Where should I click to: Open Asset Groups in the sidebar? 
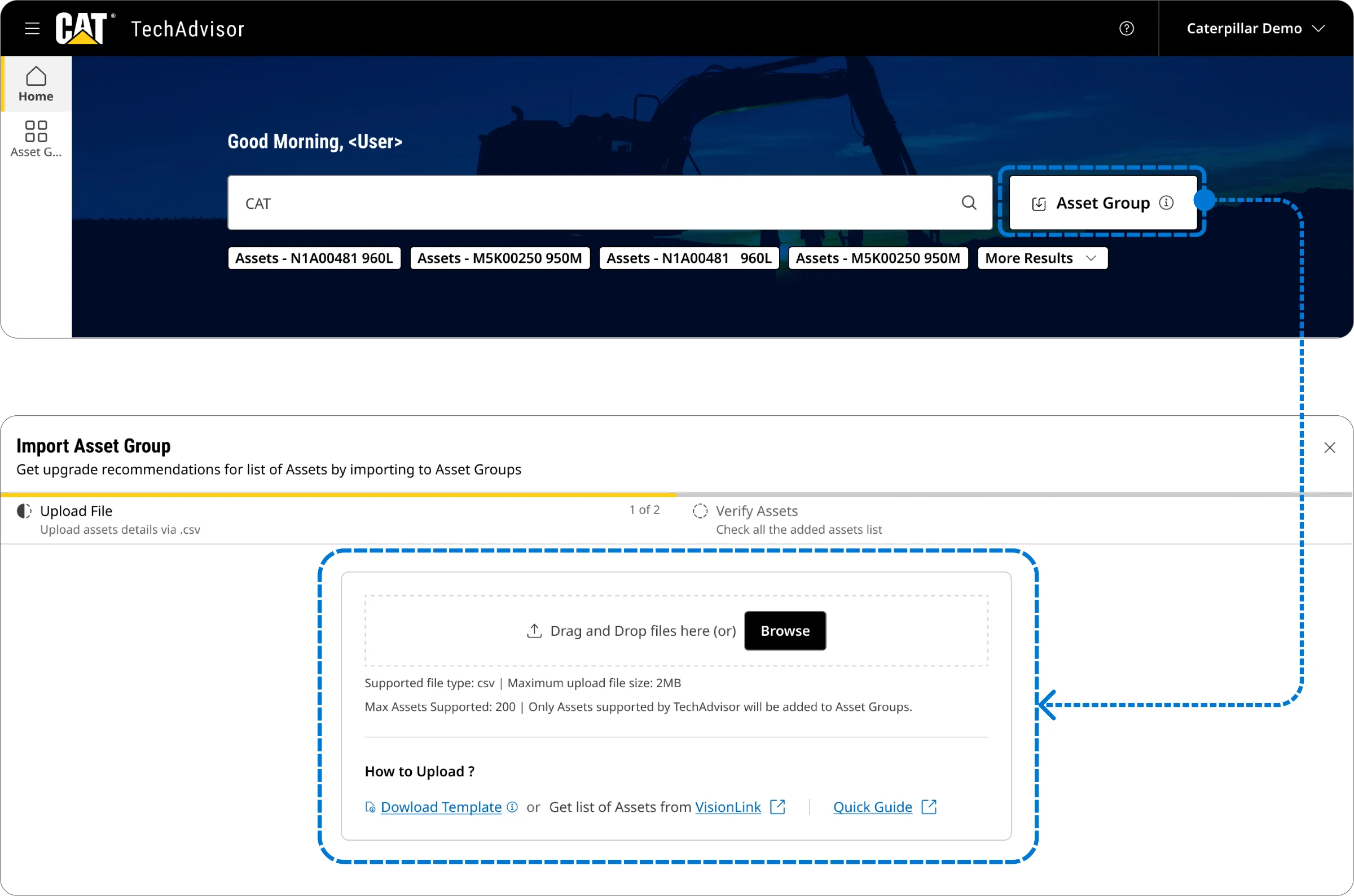point(36,139)
